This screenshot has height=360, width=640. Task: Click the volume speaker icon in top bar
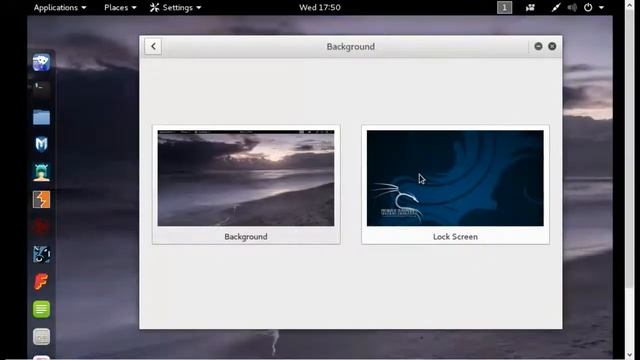tap(572, 7)
